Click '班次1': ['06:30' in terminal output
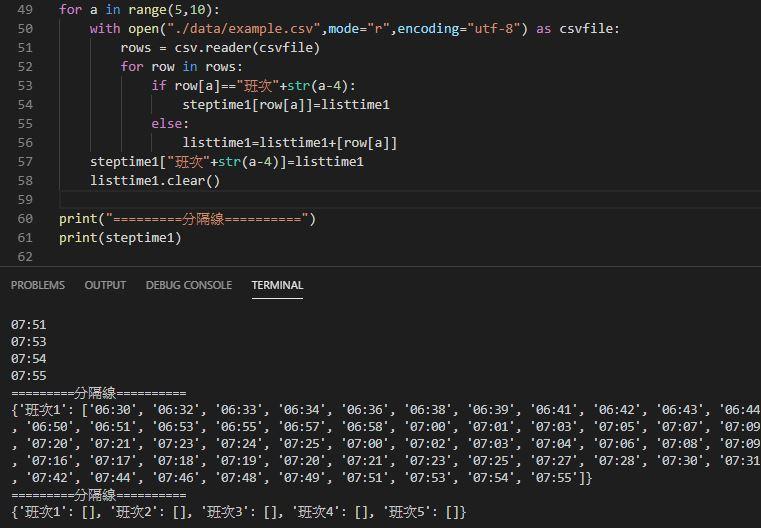The width and height of the screenshot is (761, 528). [x=75, y=410]
